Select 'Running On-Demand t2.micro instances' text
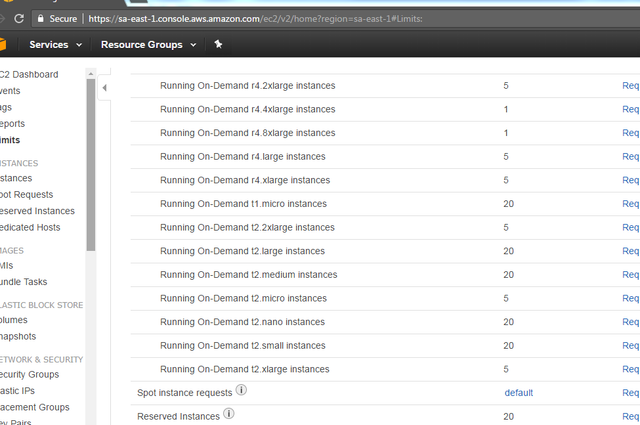This screenshot has width=640, height=425. click(243, 298)
